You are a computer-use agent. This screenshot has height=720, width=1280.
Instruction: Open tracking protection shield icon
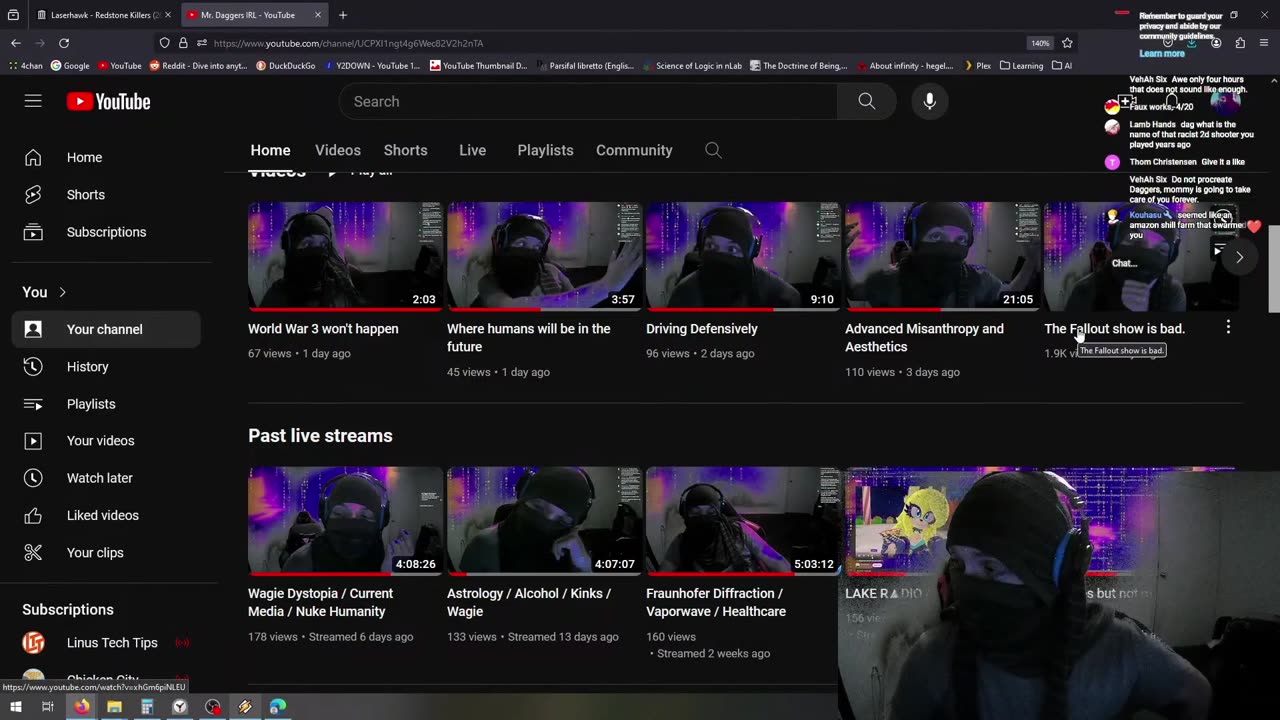pos(164,43)
